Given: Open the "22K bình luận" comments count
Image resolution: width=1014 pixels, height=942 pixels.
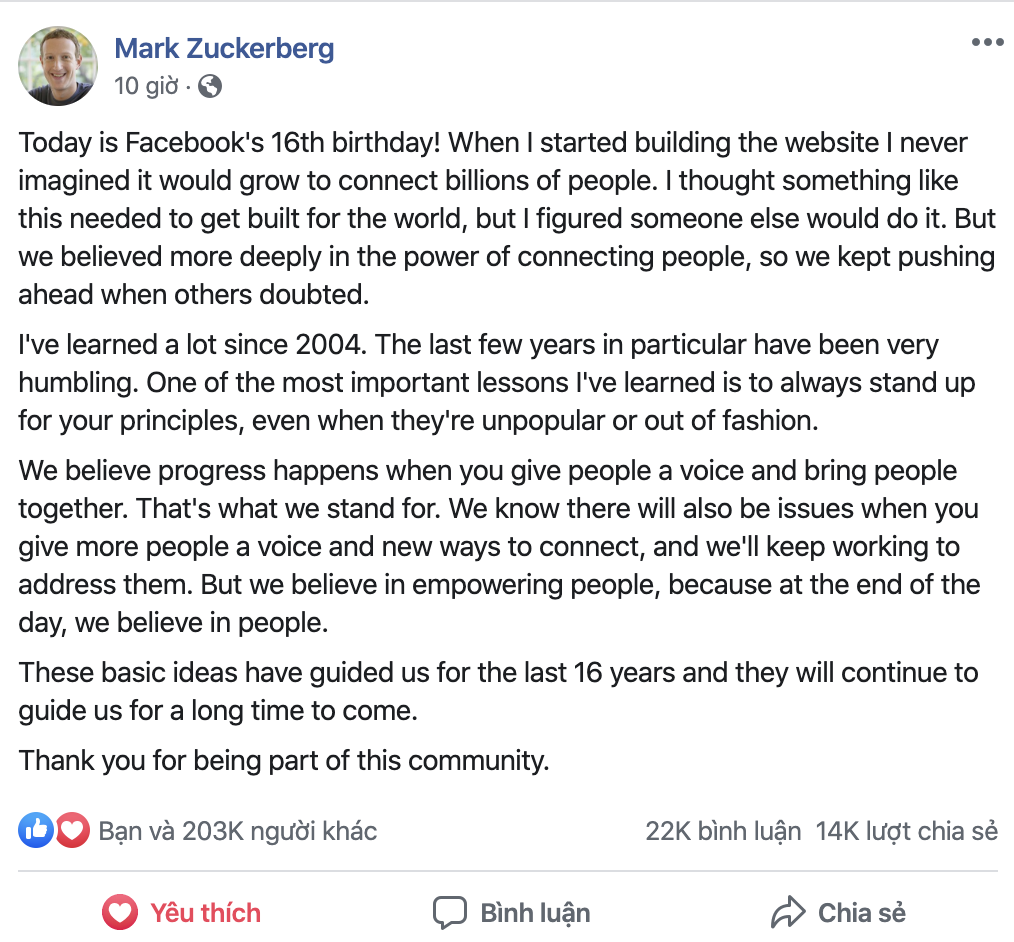Looking at the screenshot, I should (723, 831).
